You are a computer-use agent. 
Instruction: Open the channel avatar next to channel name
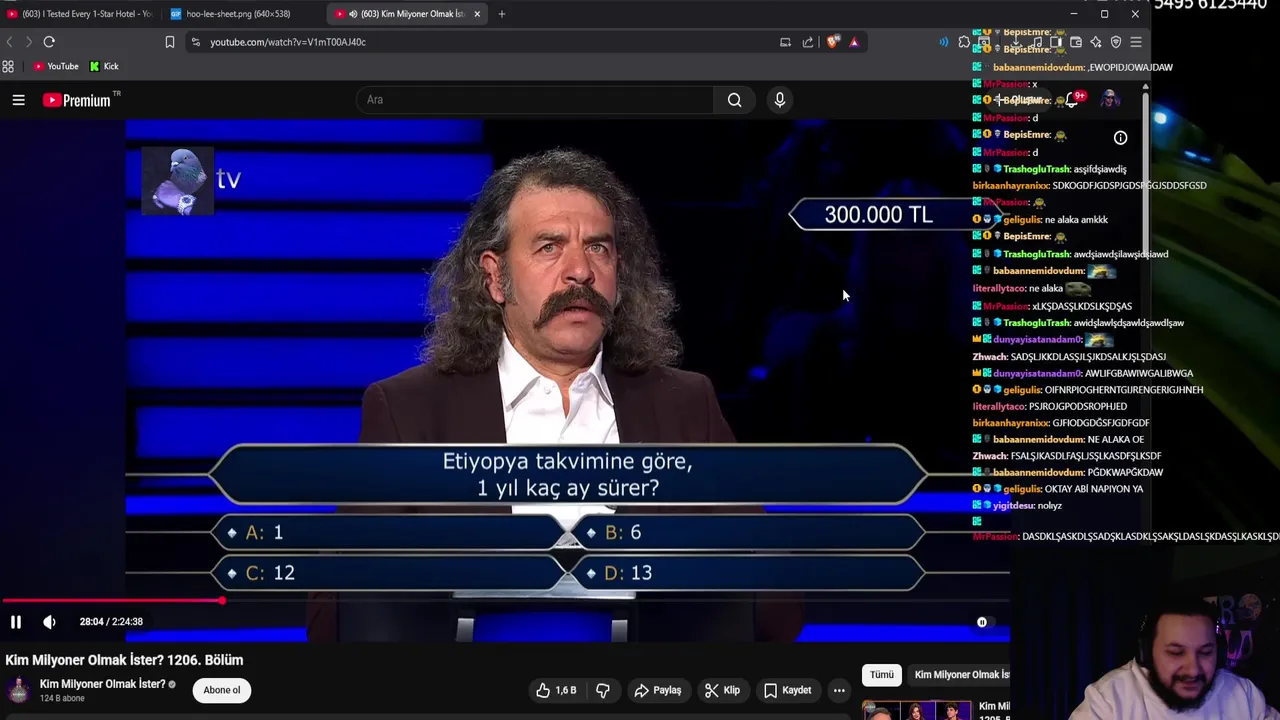[x=19, y=690]
